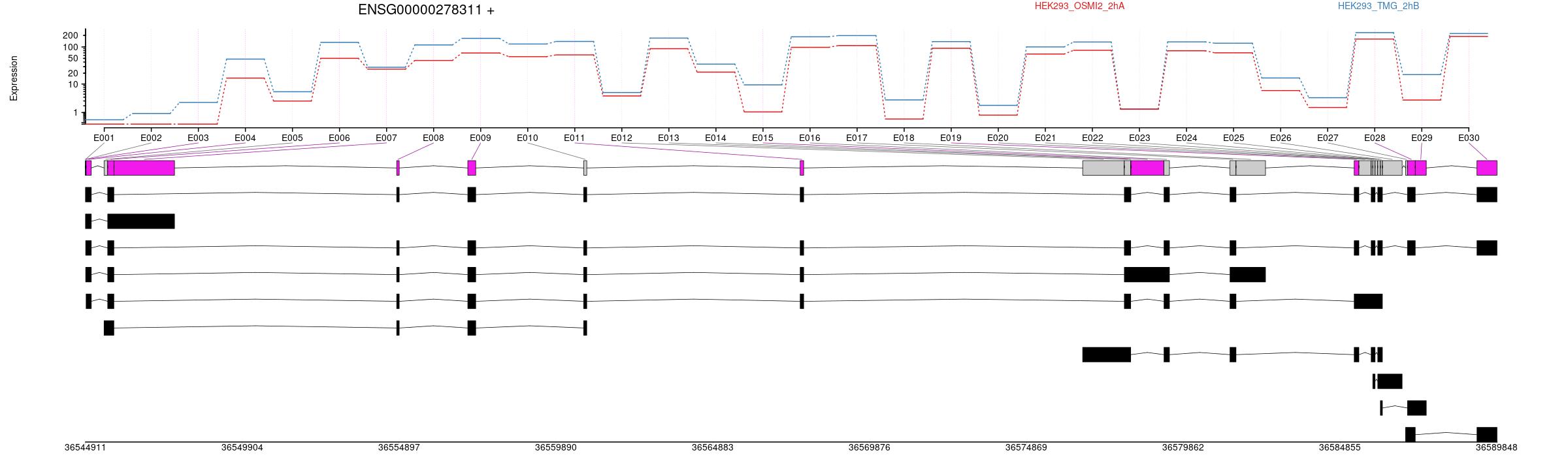Click exon label E026
The height and width of the screenshot is (457, 1568).
point(1281,138)
